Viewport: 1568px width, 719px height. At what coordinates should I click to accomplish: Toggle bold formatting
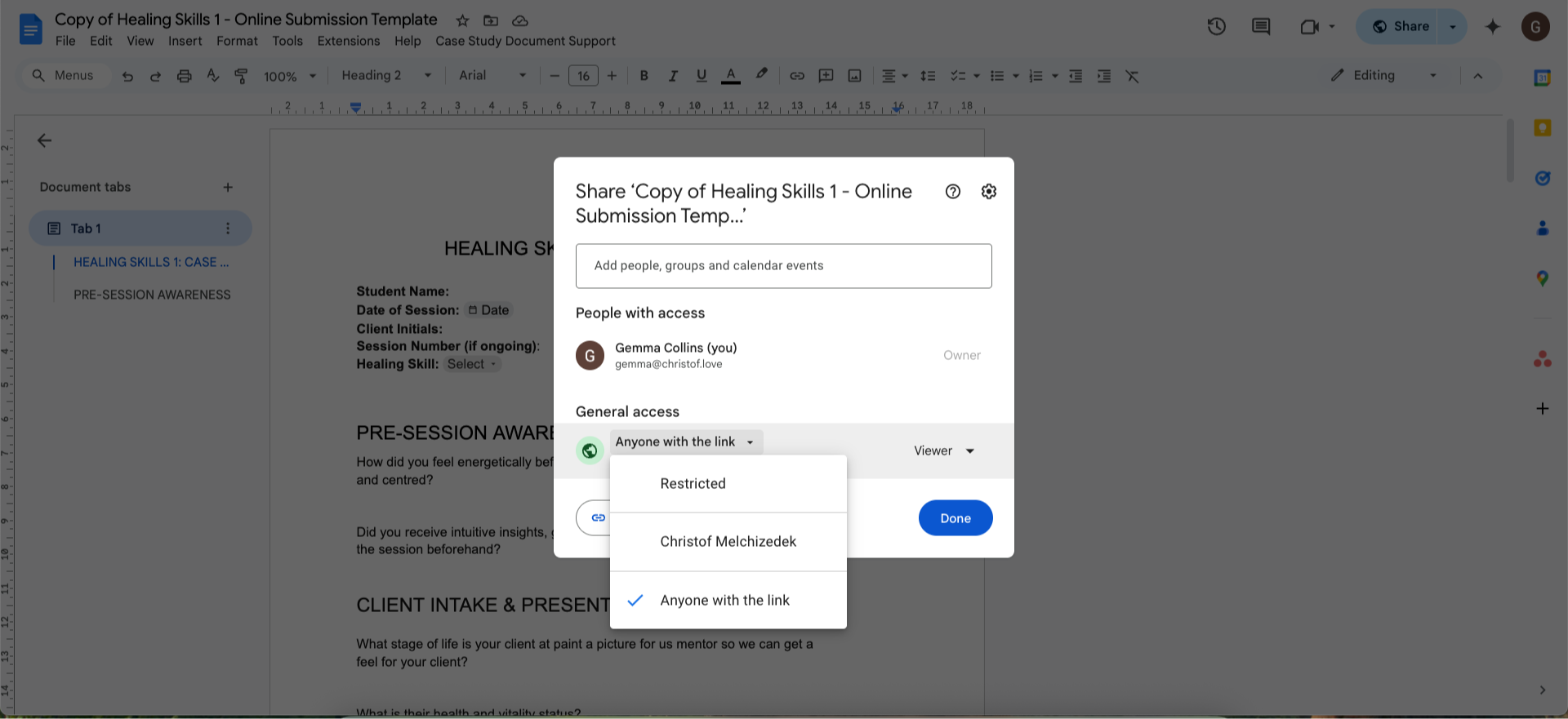click(x=644, y=76)
